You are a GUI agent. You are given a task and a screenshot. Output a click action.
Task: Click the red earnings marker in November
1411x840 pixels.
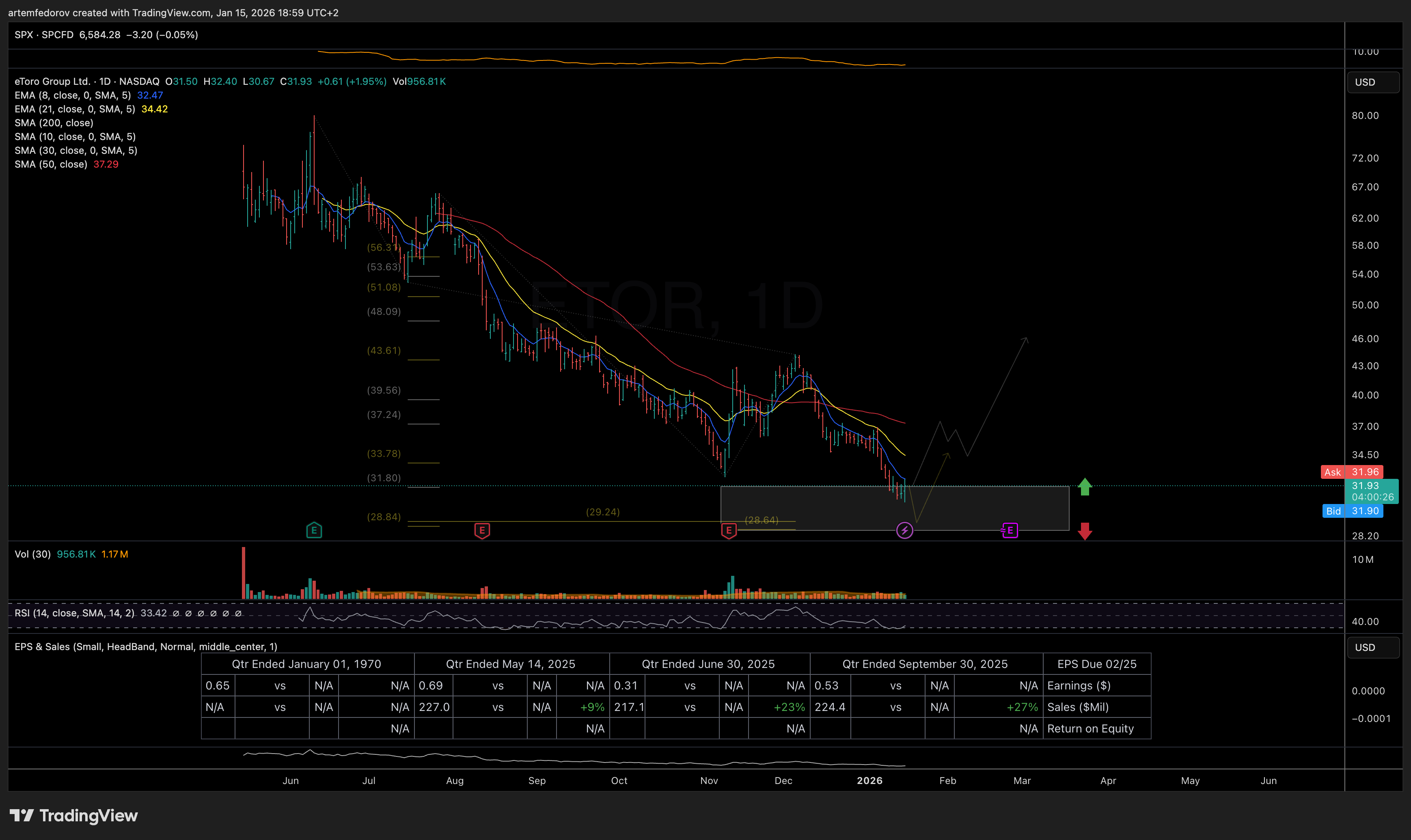coord(729,530)
